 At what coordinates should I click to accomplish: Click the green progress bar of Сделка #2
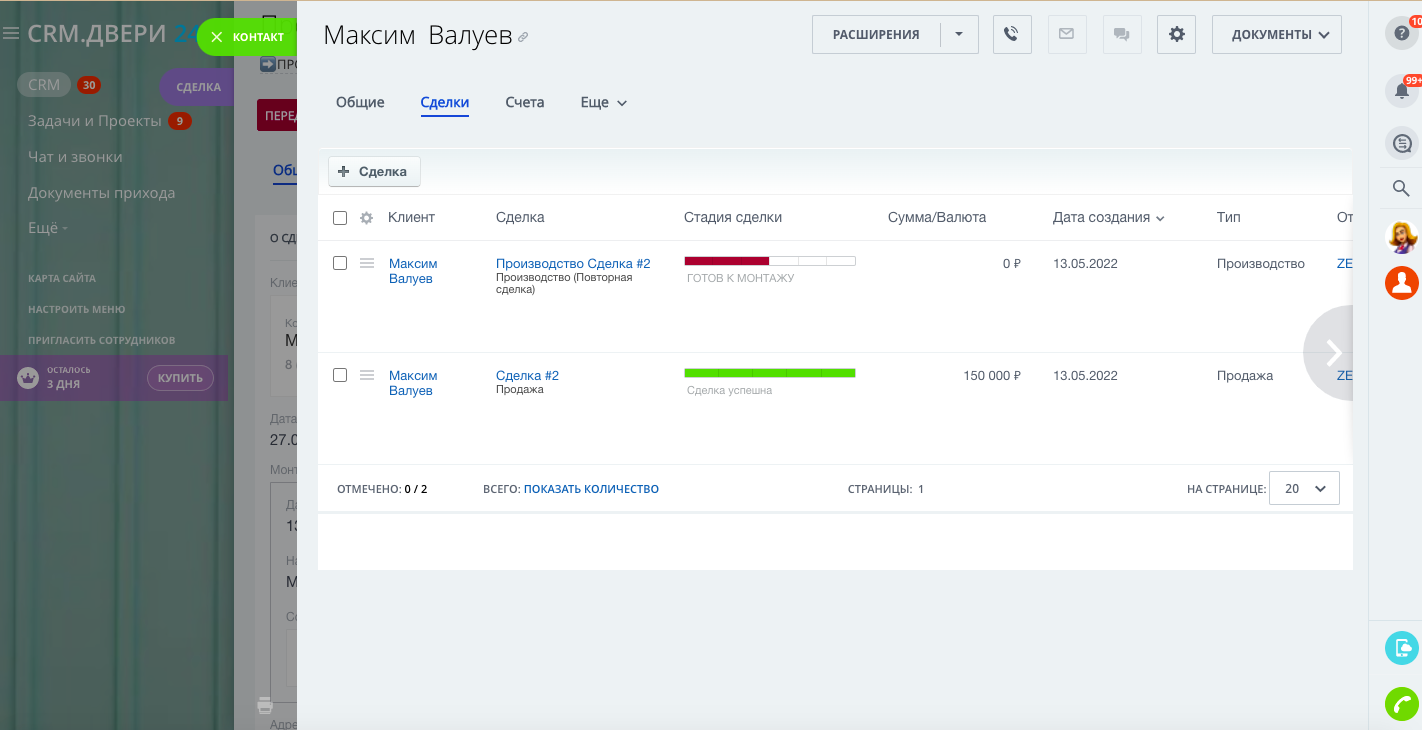(768, 372)
